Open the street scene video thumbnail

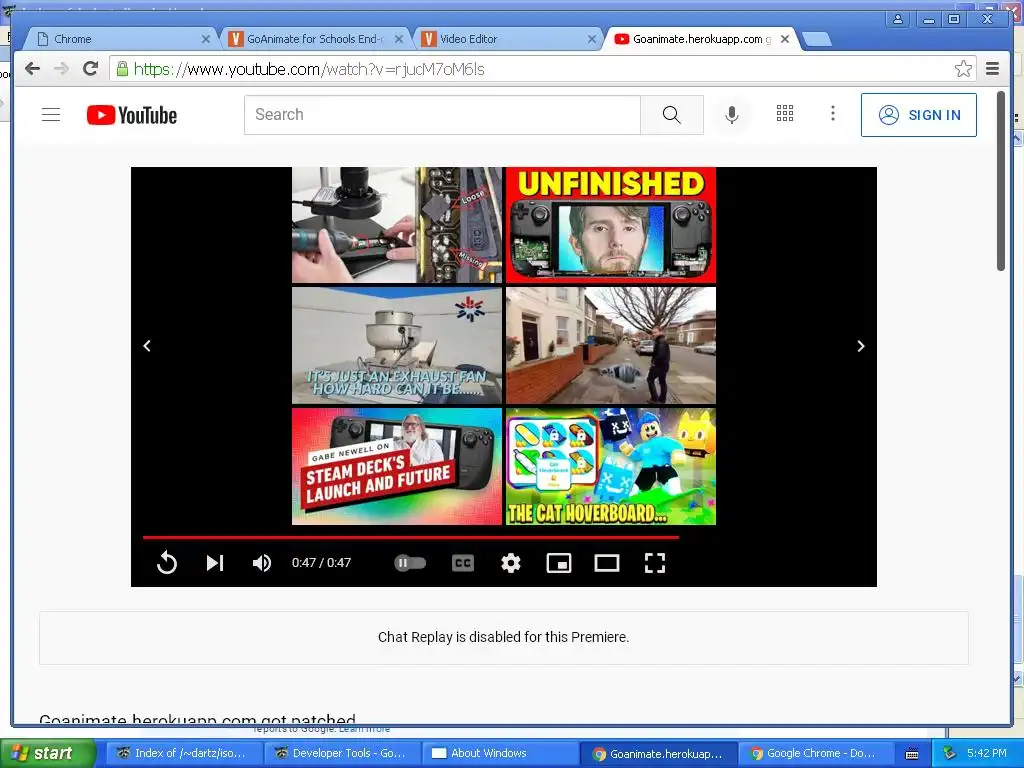coord(611,345)
